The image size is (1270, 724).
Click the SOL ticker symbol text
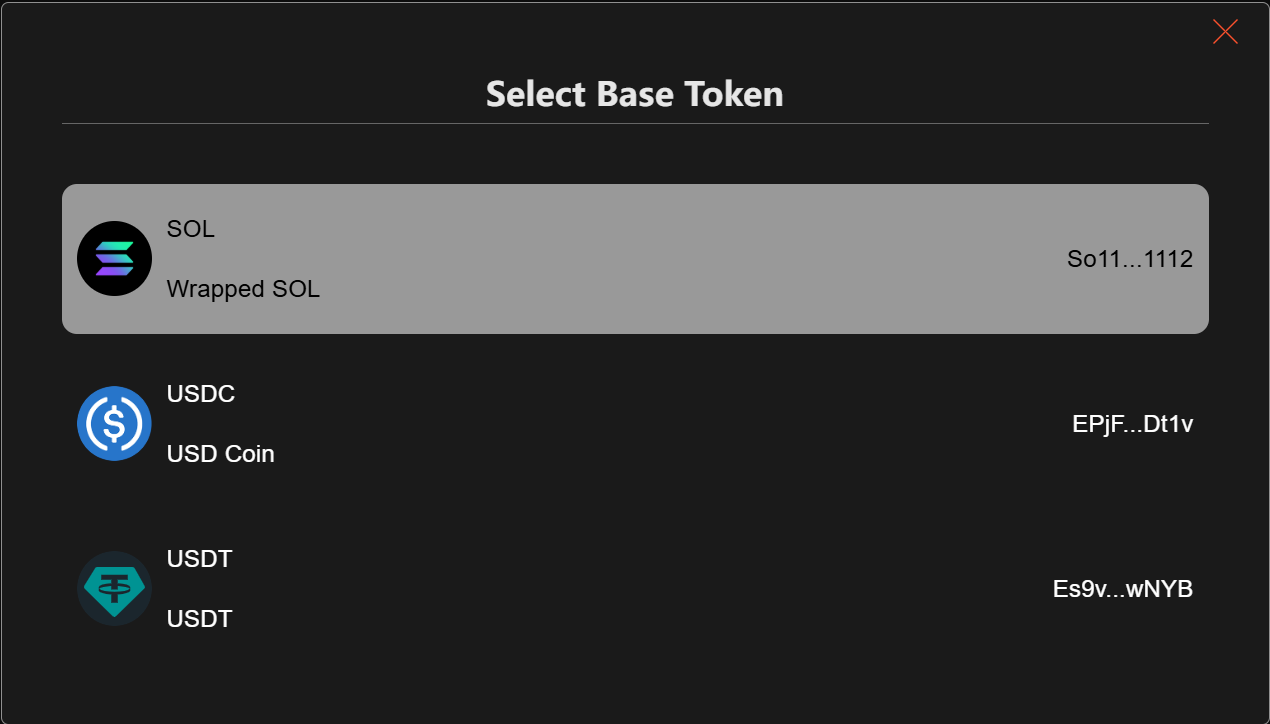click(190, 229)
